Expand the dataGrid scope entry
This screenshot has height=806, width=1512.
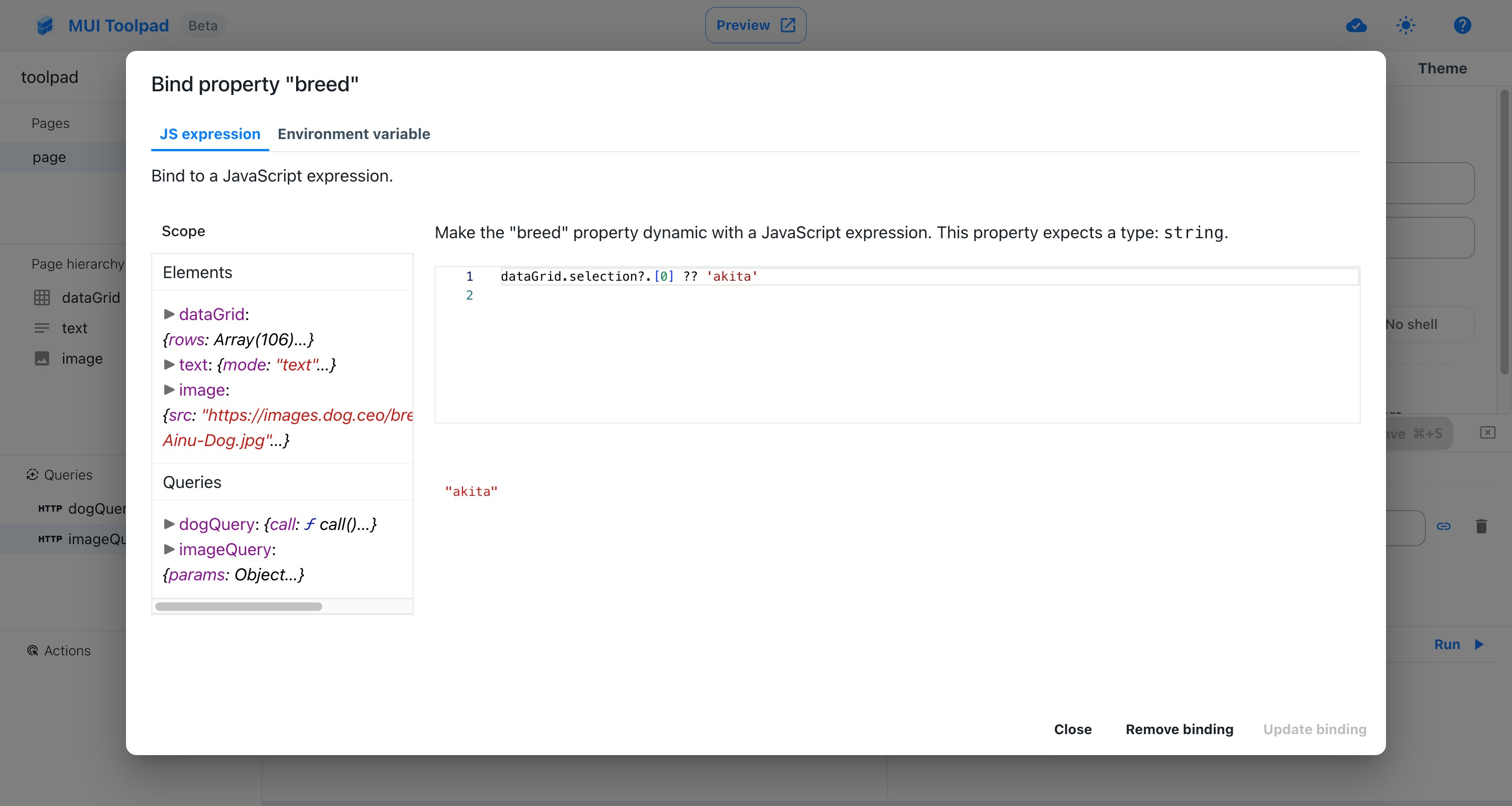pyautogui.click(x=169, y=314)
